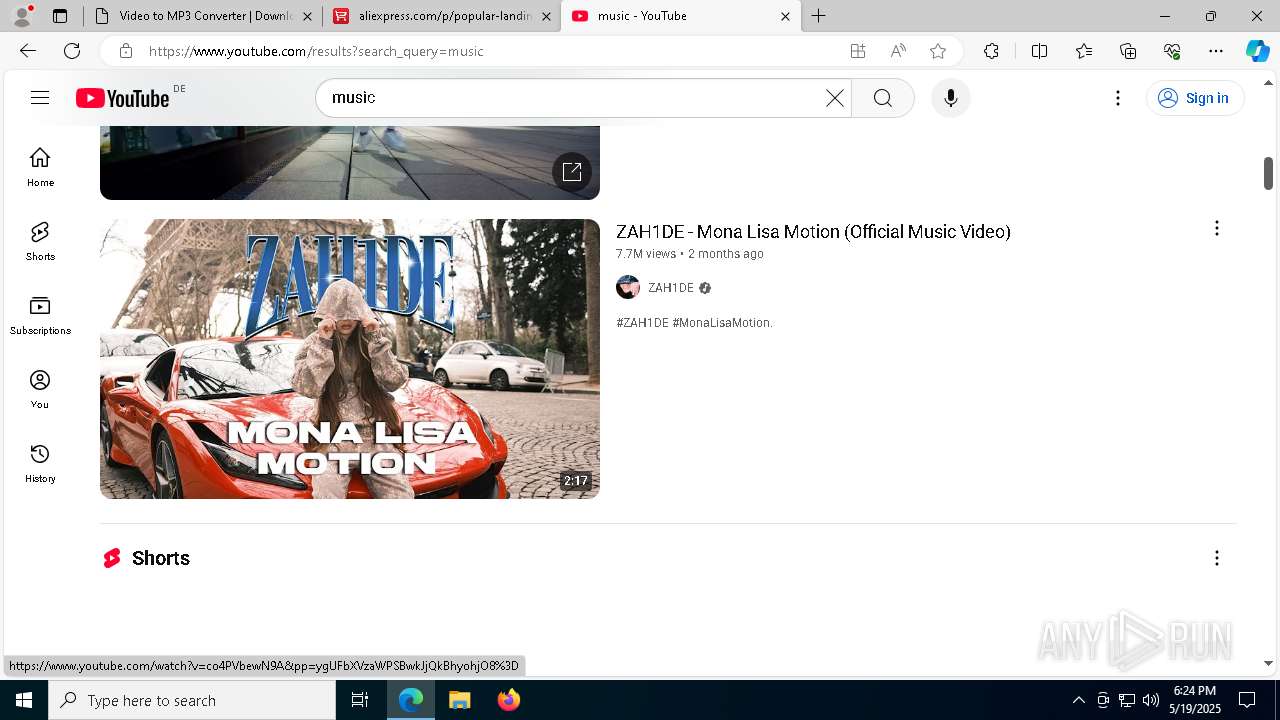Toggle split screen view
The image size is (1280, 720).
1039,51
